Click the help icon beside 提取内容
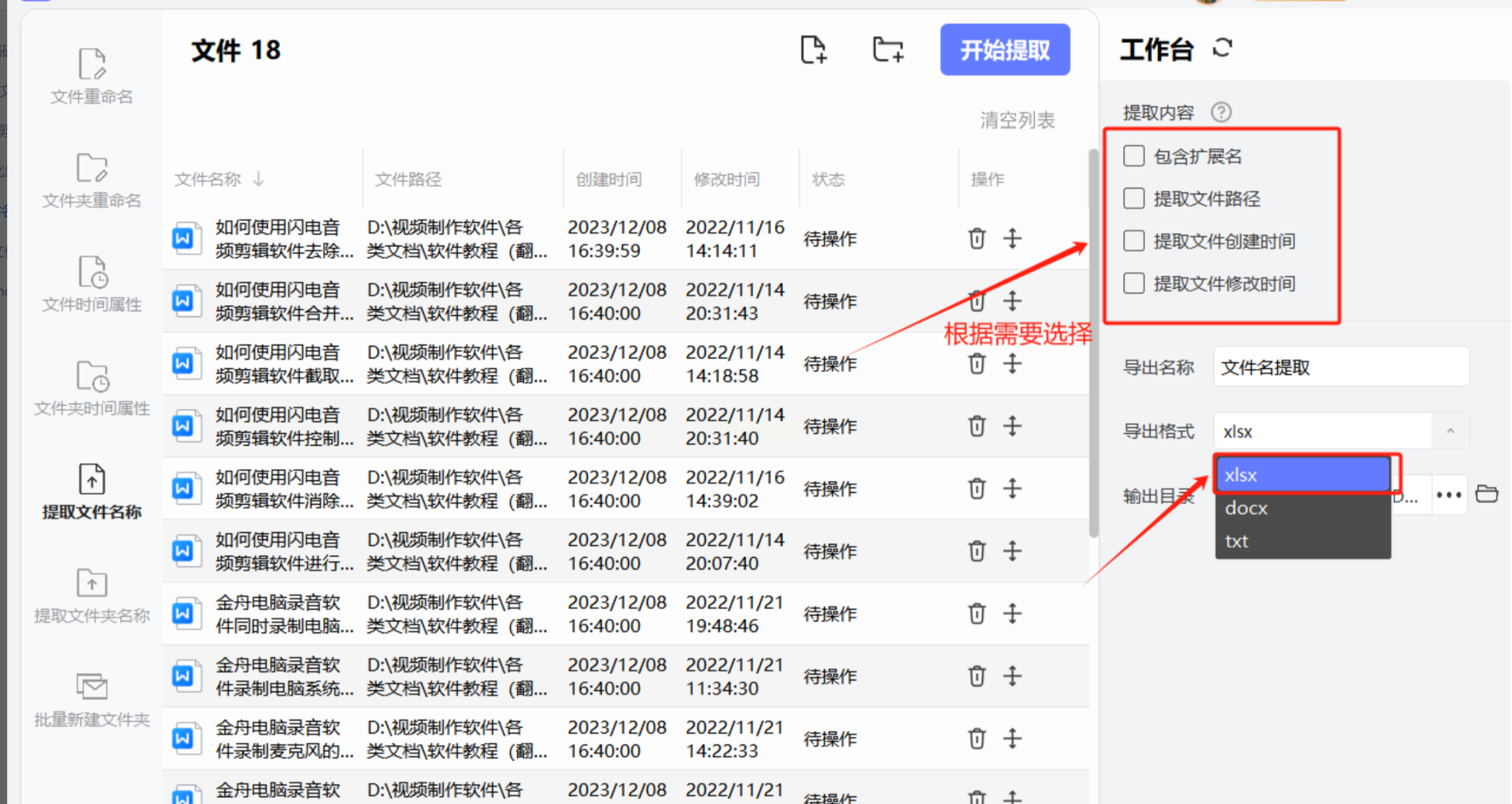Viewport: 1512px width, 804px height. click(1221, 112)
